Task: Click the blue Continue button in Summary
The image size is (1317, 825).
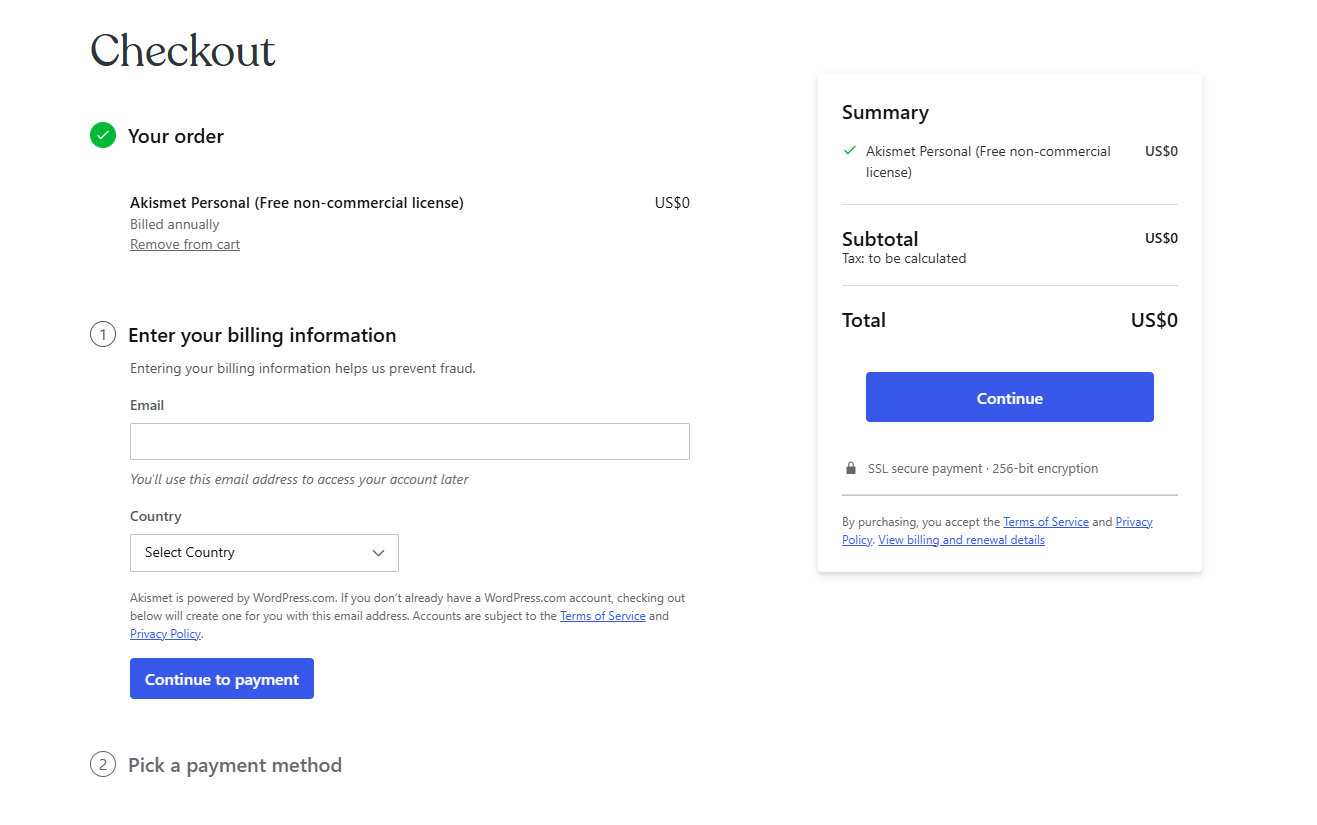Action: click(x=1010, y=397)
